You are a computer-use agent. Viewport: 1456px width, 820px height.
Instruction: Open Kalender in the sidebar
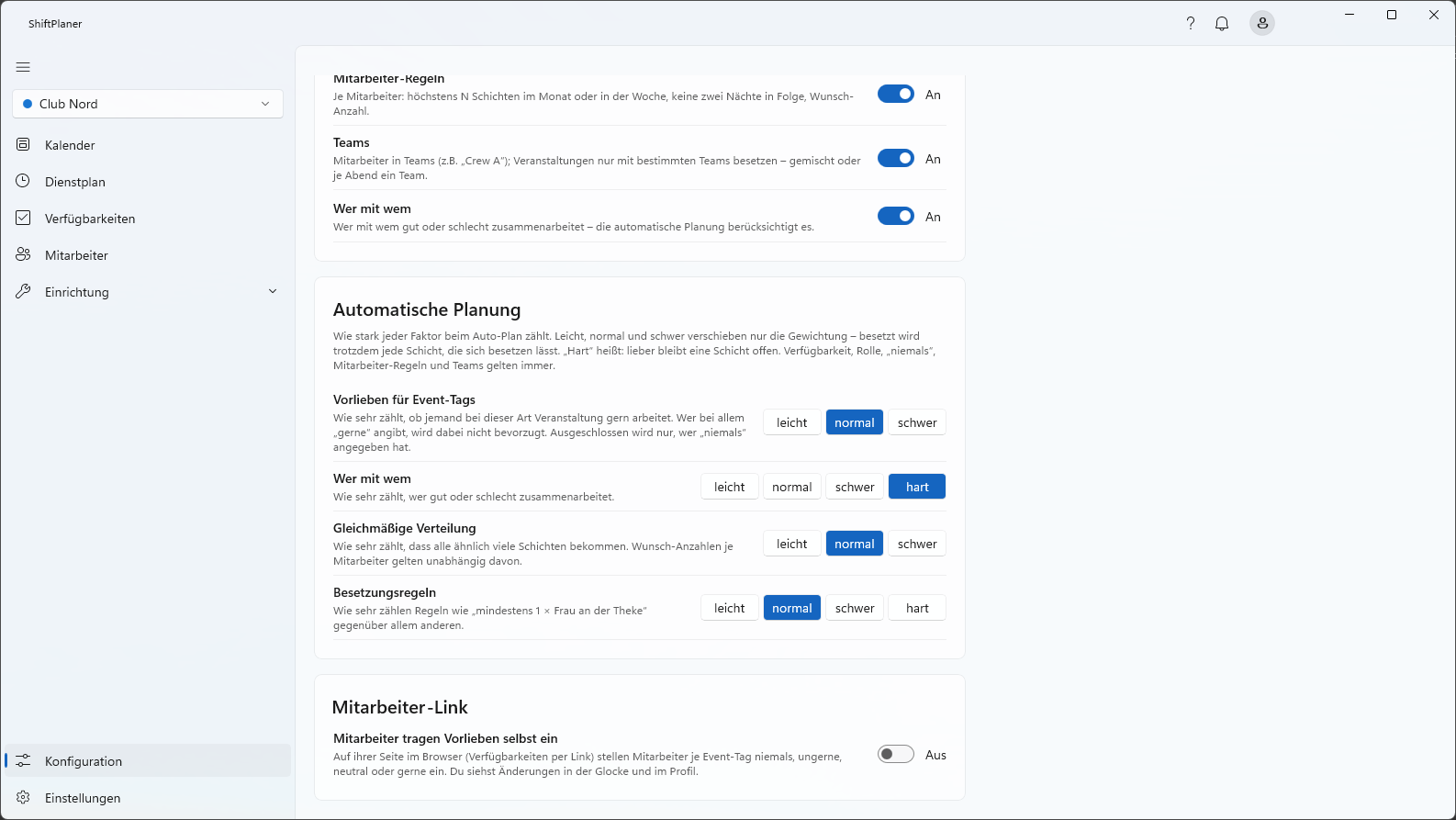[x=148, y=145]
